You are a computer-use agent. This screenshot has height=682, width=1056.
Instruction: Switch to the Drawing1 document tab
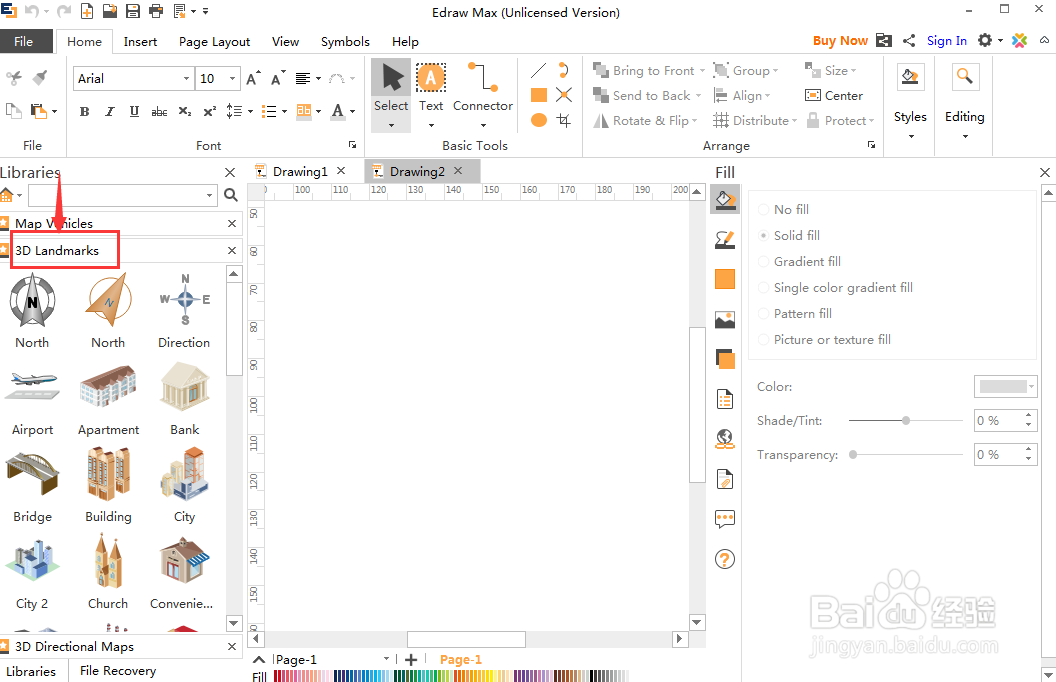pos(300,172)
